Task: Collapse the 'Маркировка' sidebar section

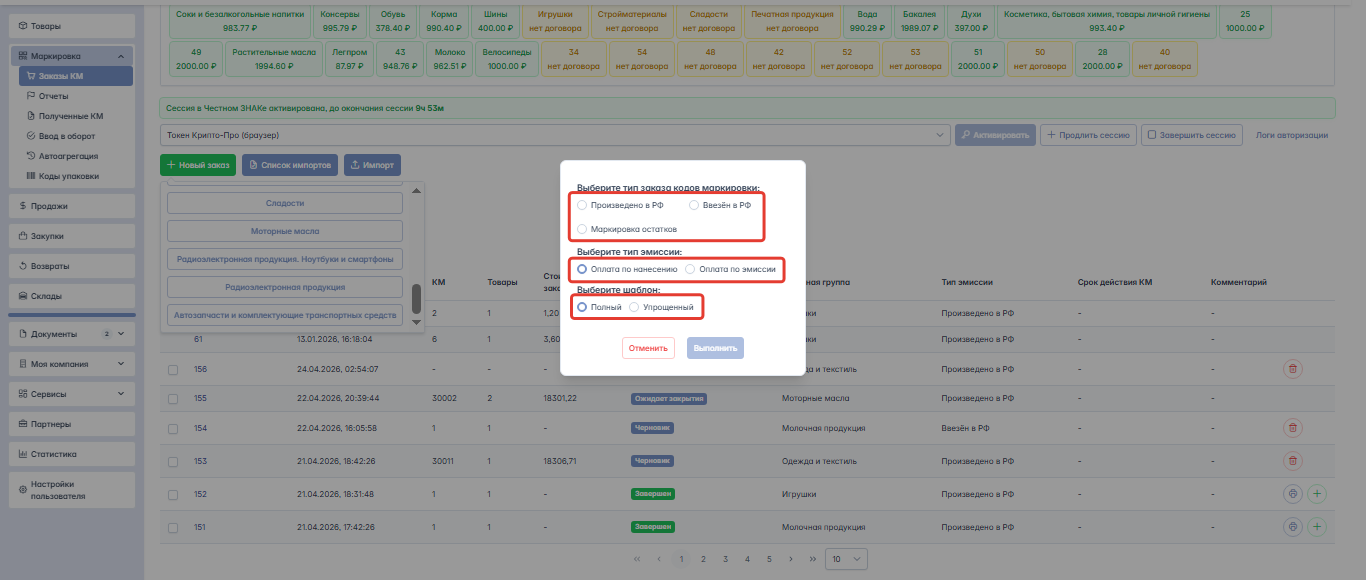Action: (72, 57)
